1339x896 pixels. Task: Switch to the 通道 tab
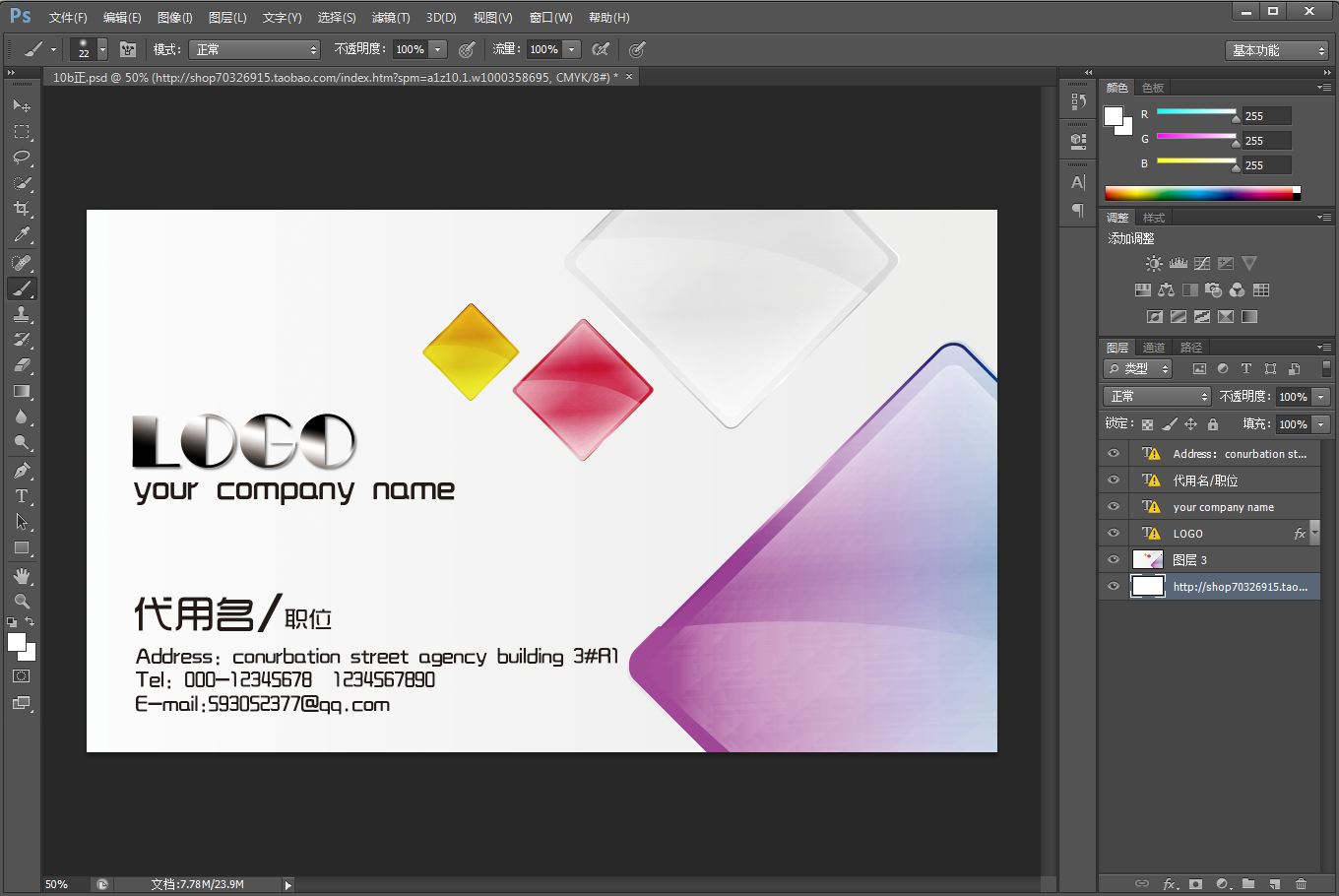(1154, 348)
